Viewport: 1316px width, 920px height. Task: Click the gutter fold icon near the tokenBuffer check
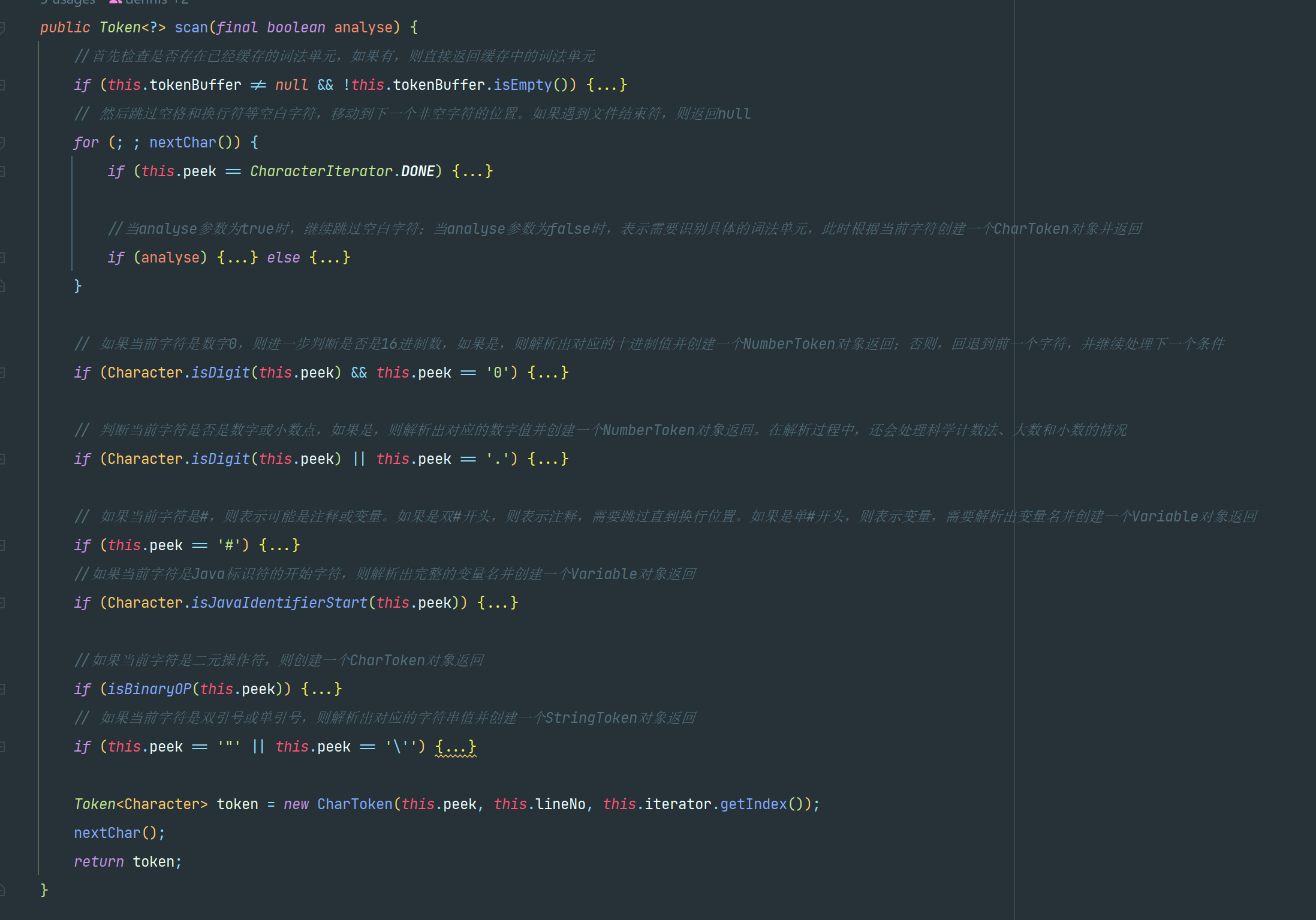coord(3,85)
